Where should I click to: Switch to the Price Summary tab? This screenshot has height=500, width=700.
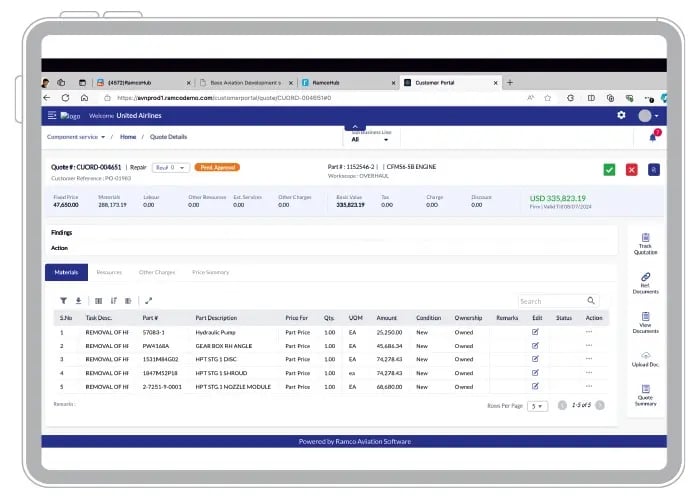(x=210, y=271)
